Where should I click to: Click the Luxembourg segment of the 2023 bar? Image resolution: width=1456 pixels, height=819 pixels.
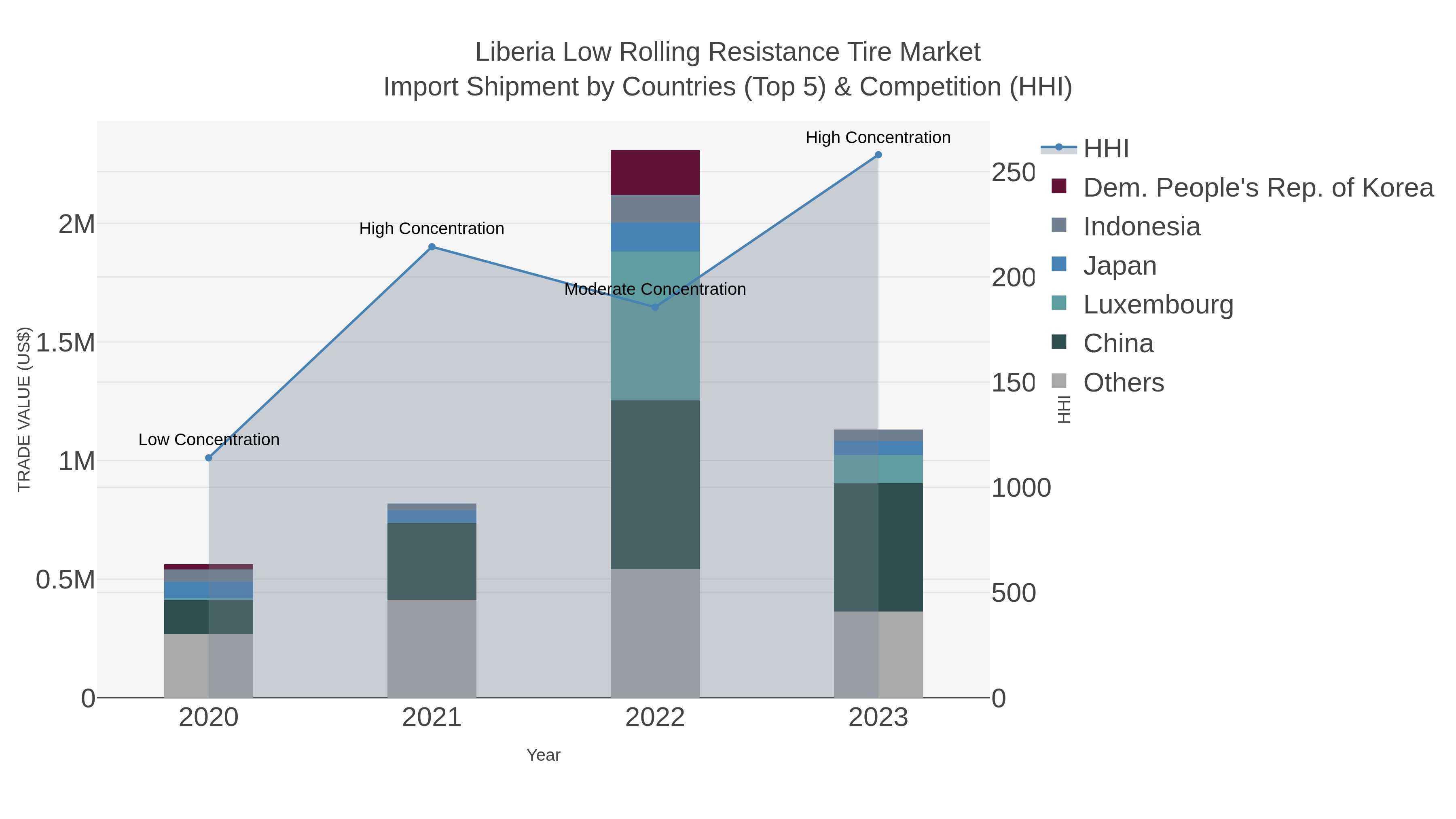(x=878, y=469)
